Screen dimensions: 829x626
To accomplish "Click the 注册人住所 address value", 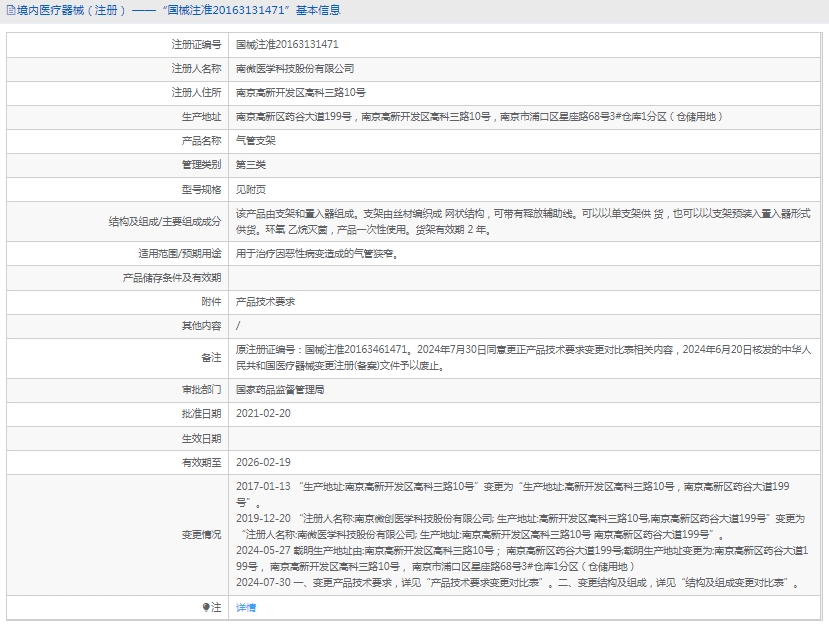I will pyautogui.click(x=300, y=93).
